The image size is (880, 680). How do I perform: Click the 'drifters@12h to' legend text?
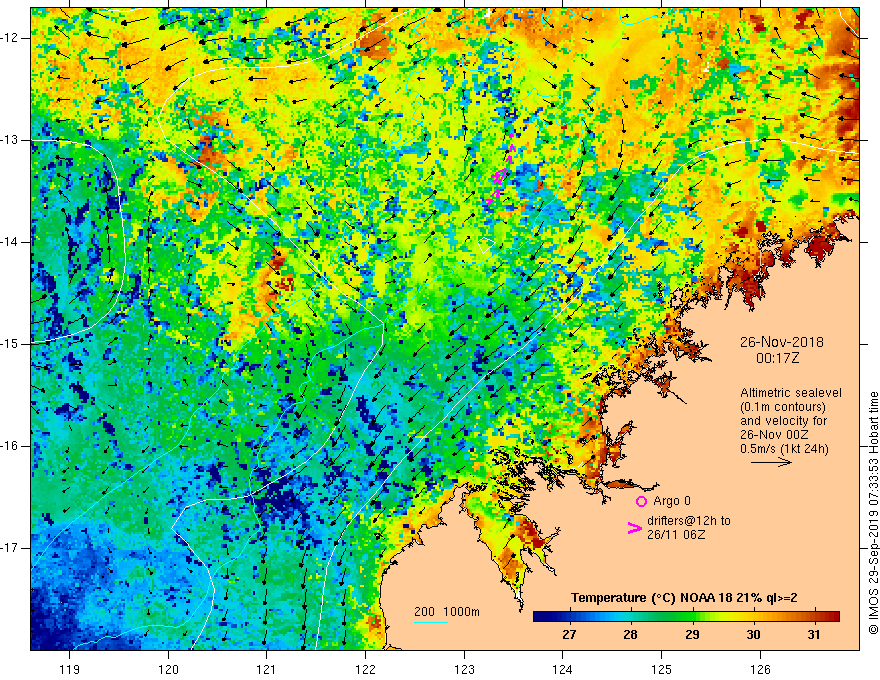point(689,521)
